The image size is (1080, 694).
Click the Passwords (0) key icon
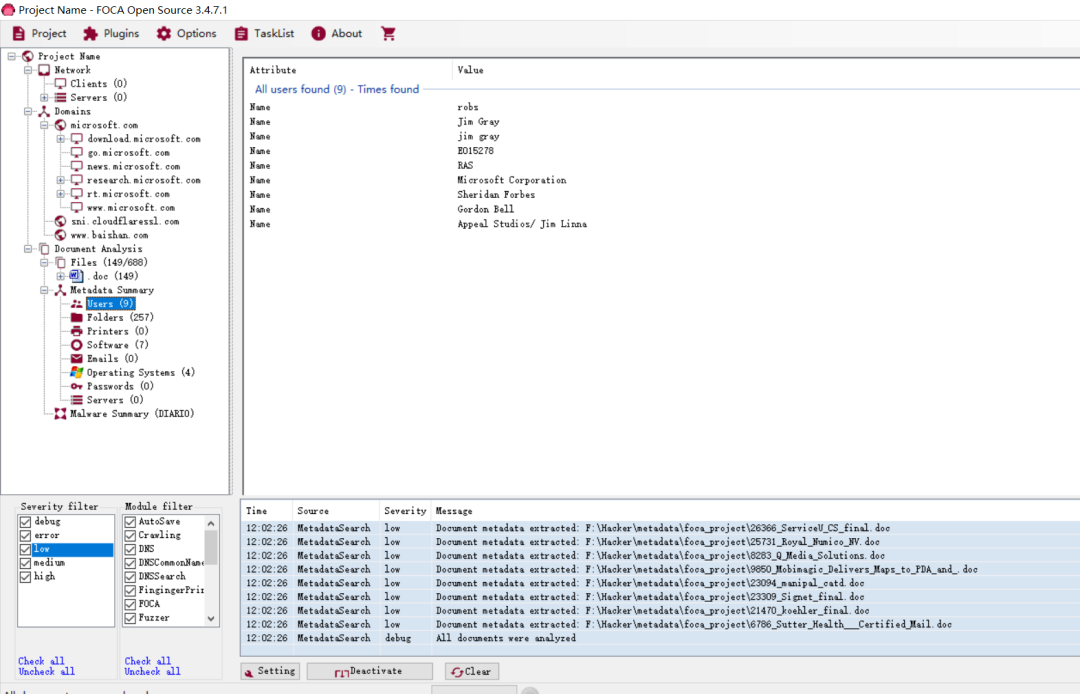[x=76, y=386]
